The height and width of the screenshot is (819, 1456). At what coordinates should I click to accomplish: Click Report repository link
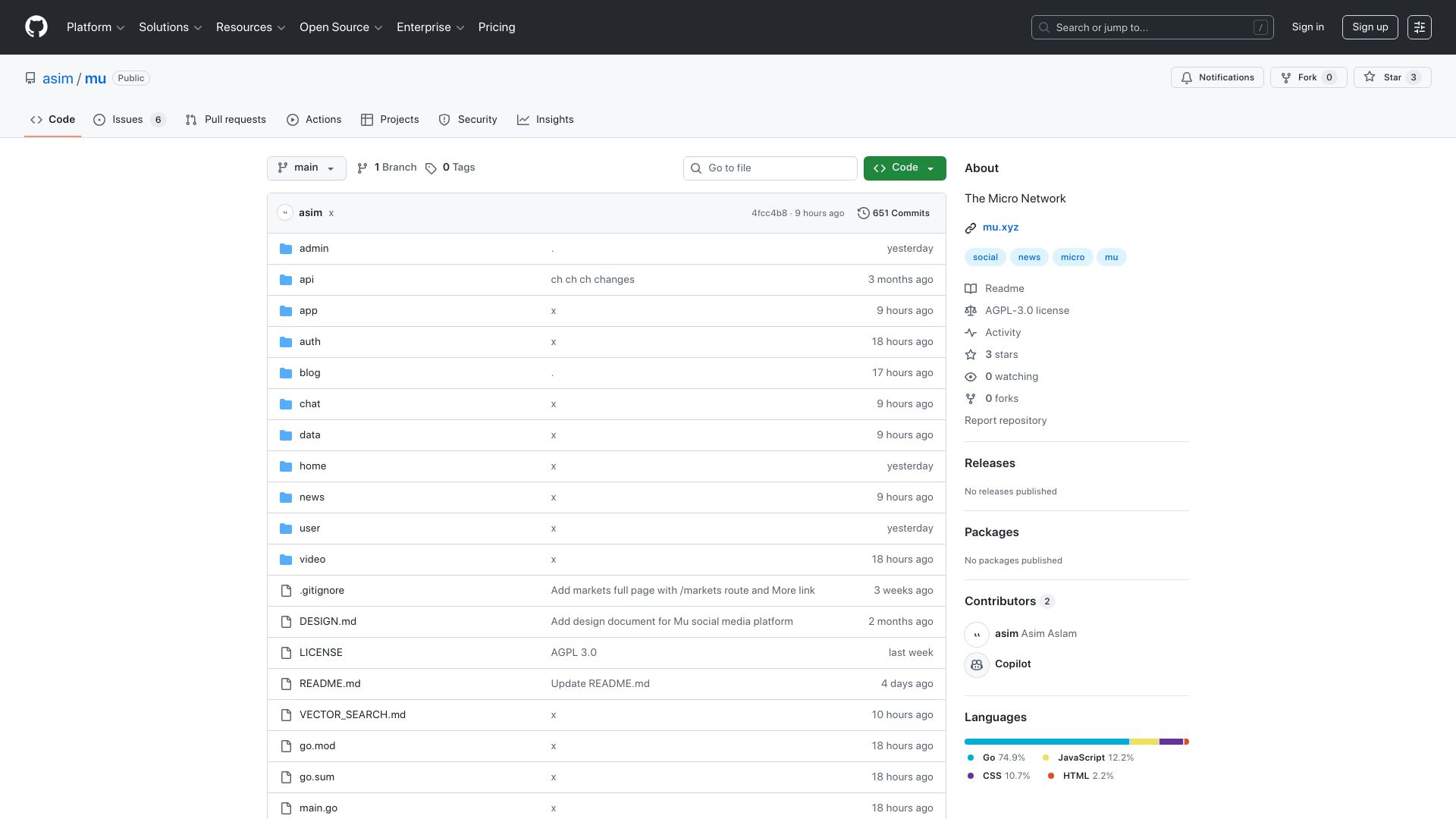[1006, 421]
